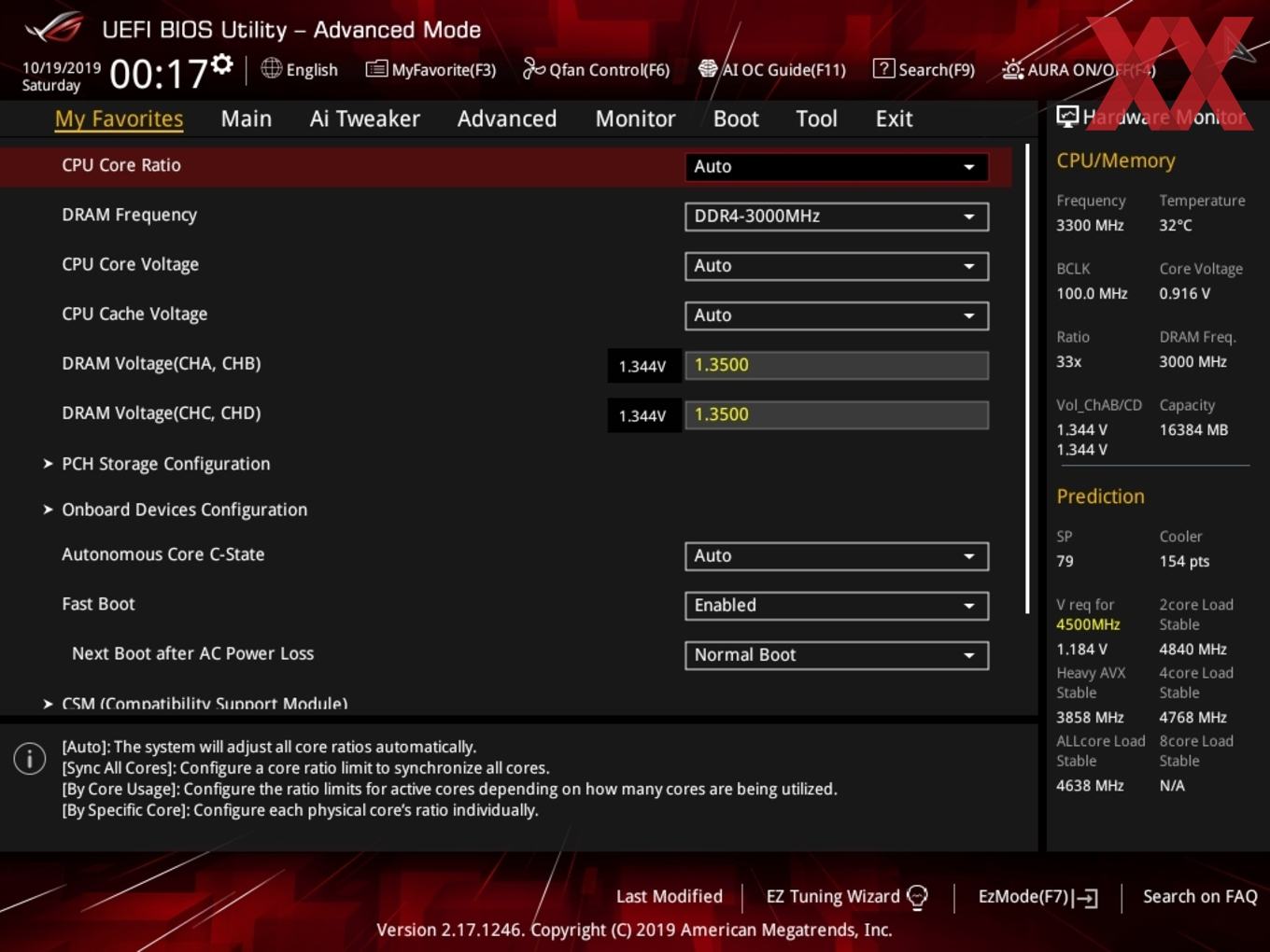Switch to Boot tab
The width and height of the screenshot is (1270, 952).
pos(736,119)
